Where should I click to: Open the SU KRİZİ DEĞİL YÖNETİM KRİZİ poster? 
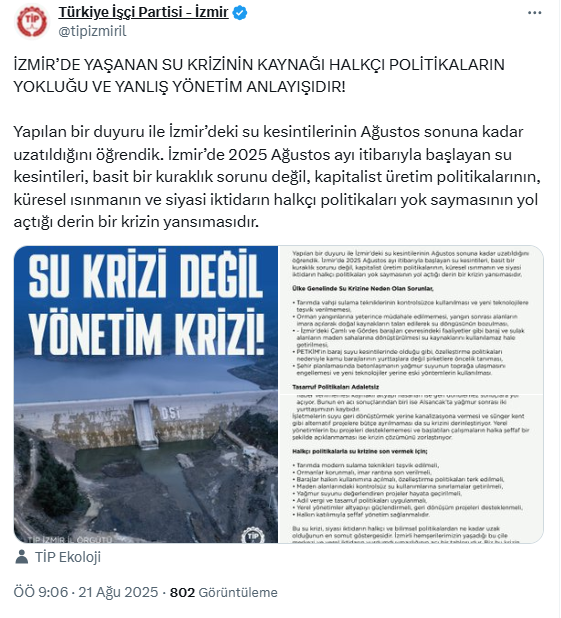[x=146, y=394]
